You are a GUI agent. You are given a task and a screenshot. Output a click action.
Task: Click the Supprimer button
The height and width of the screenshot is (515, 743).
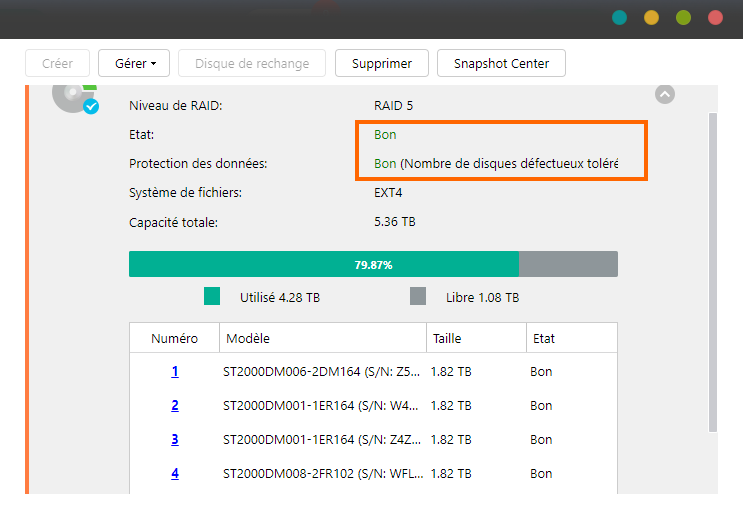381,63
